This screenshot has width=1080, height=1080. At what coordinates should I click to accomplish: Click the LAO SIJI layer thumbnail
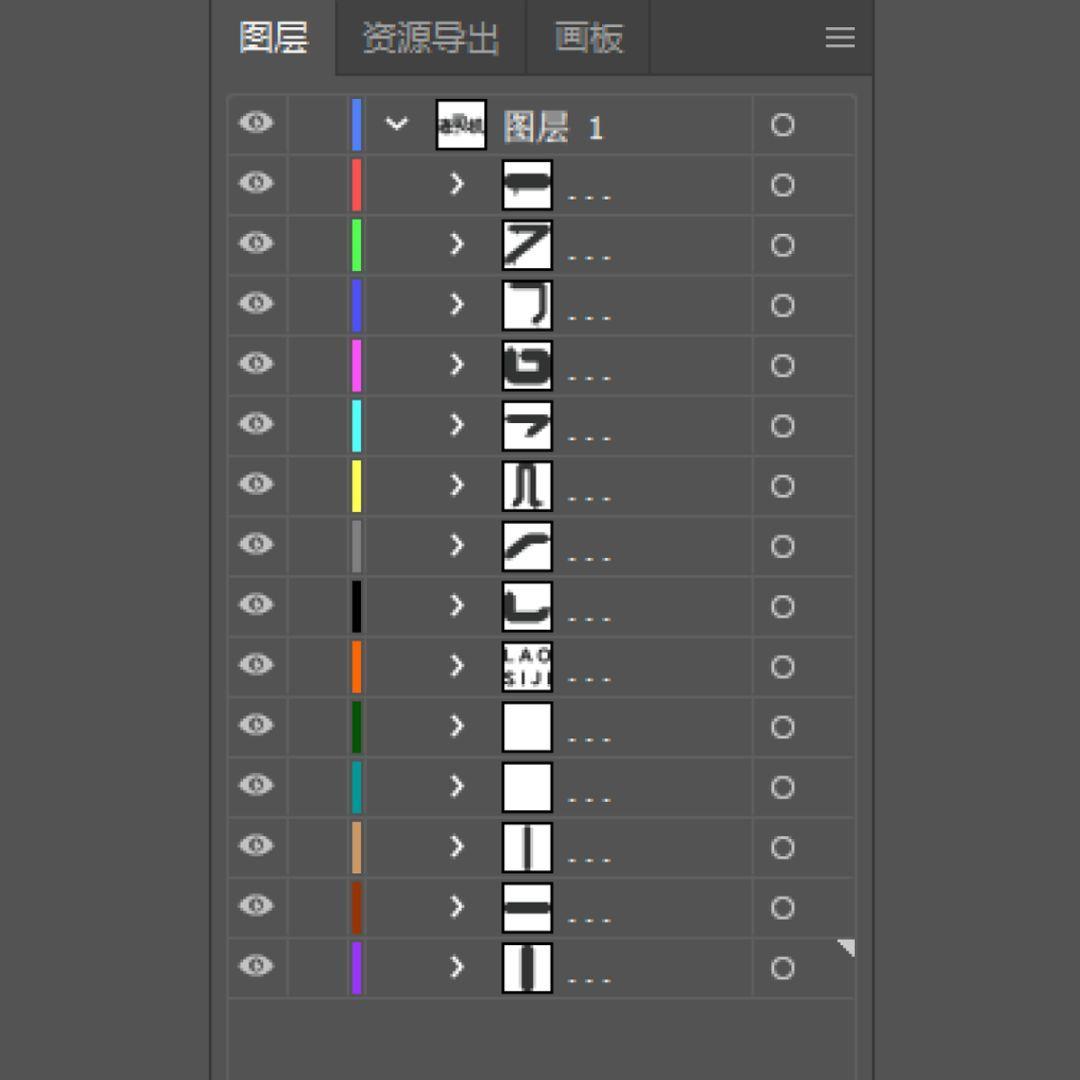click(x=527, y=666)
